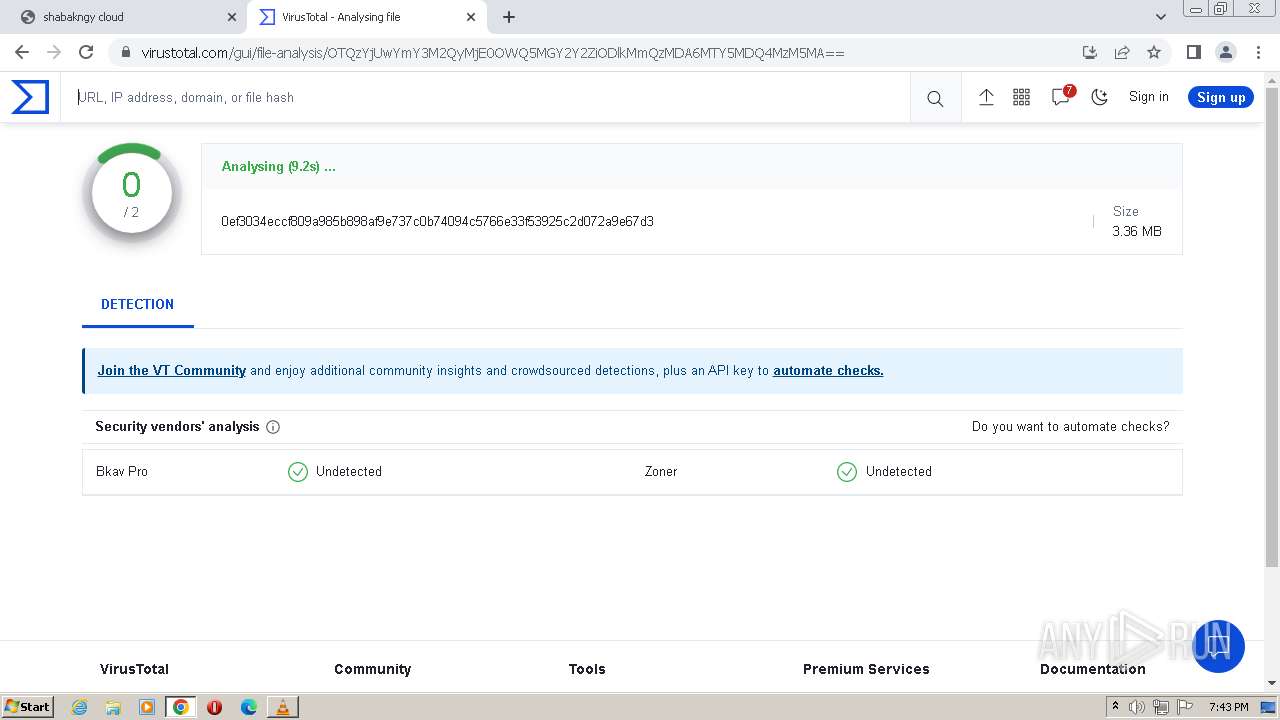1280x720 pixels.
Task: Focus the URL, IP, domain search field
Action: coord(485,97)
